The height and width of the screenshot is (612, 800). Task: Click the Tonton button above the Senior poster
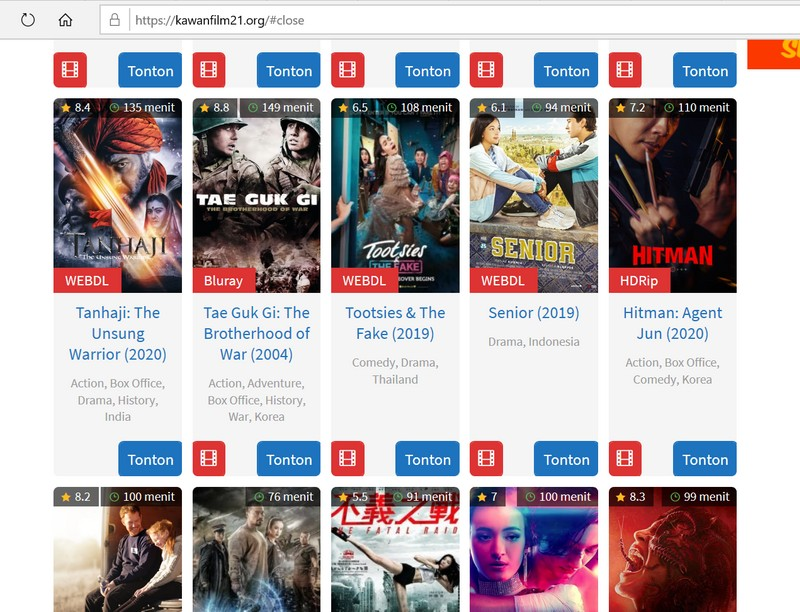[566, 70]
